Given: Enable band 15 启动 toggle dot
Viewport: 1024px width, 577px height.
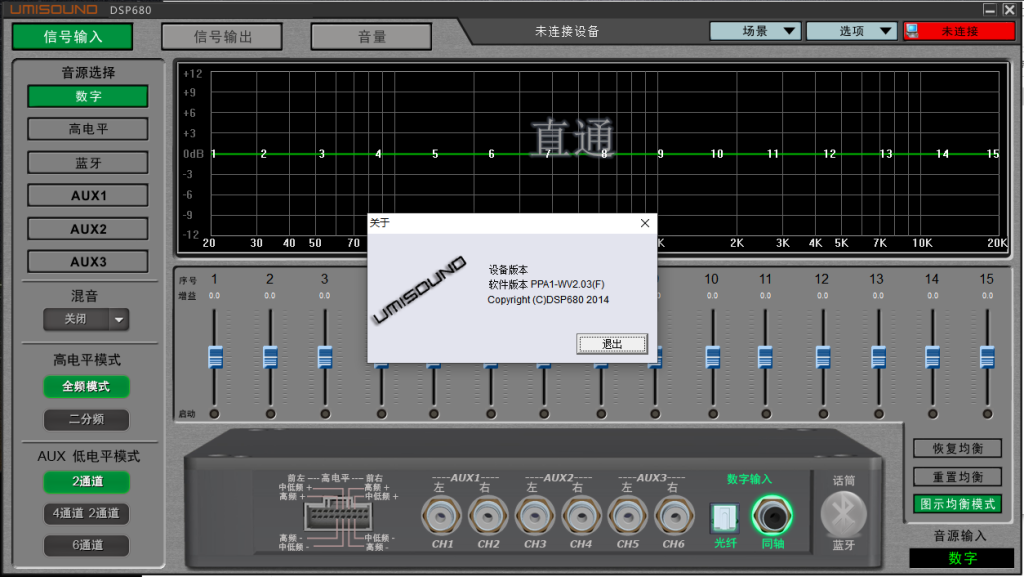Looking at the screenshot, I should [x=987, y=414].
